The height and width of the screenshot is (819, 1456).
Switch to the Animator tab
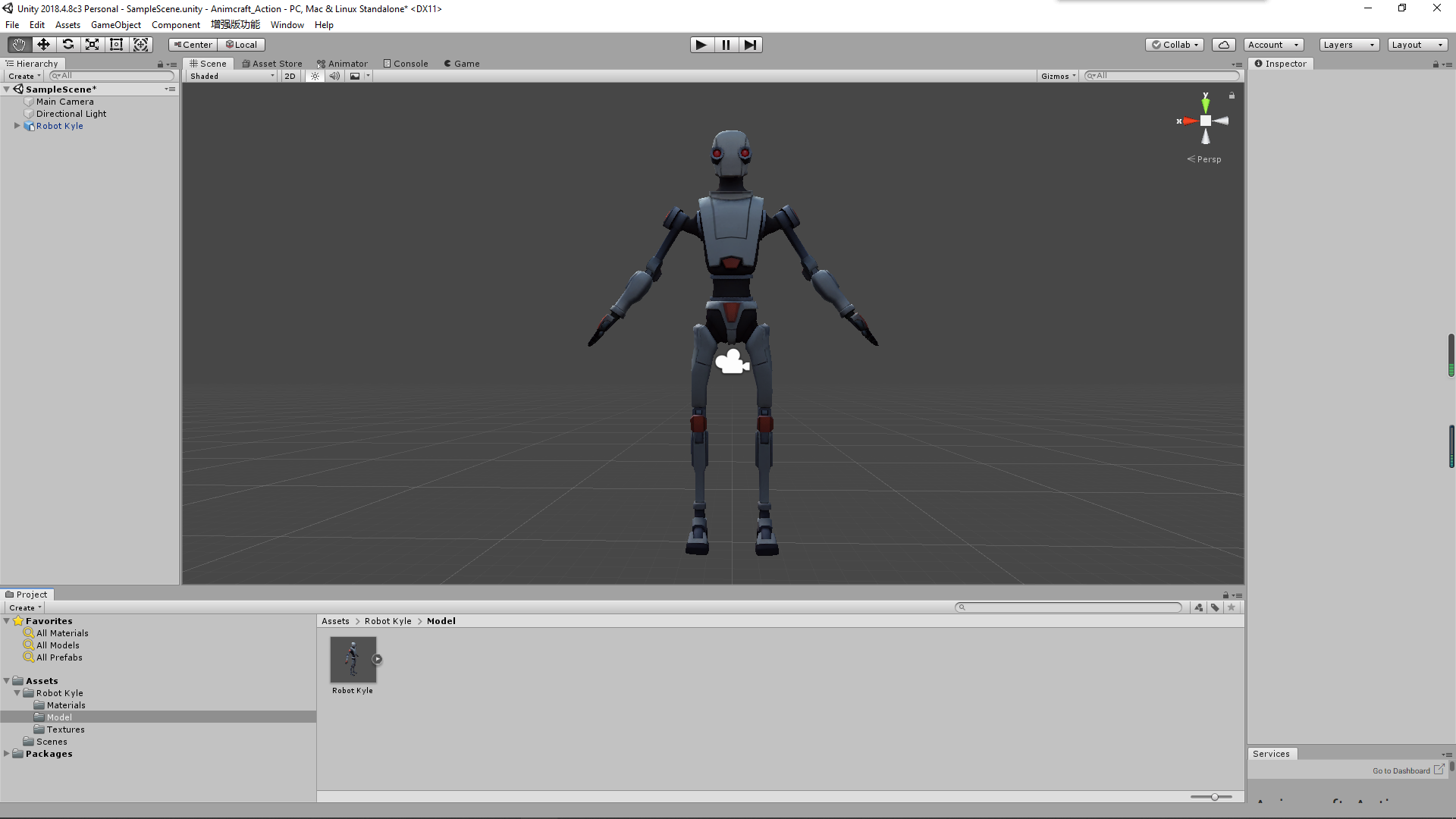click(342, 64)
